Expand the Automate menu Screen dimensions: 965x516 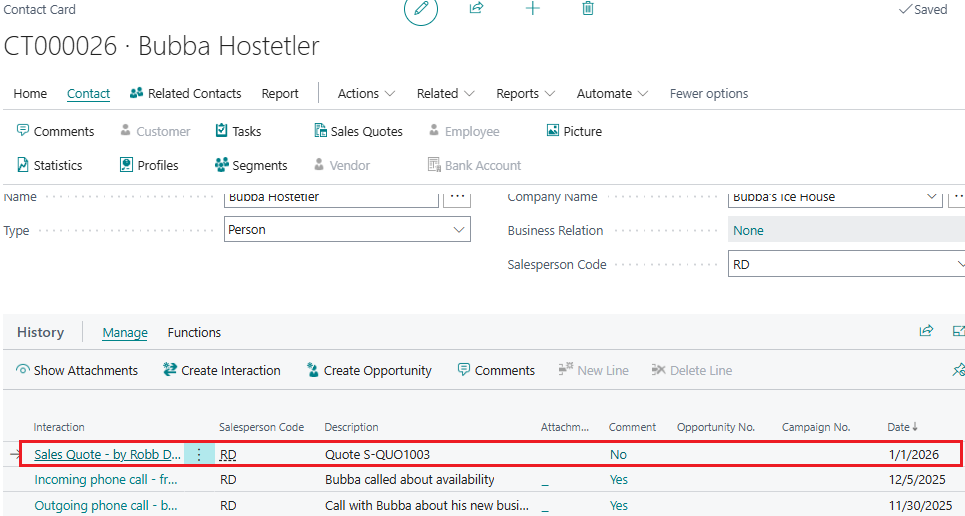point(612,93)
